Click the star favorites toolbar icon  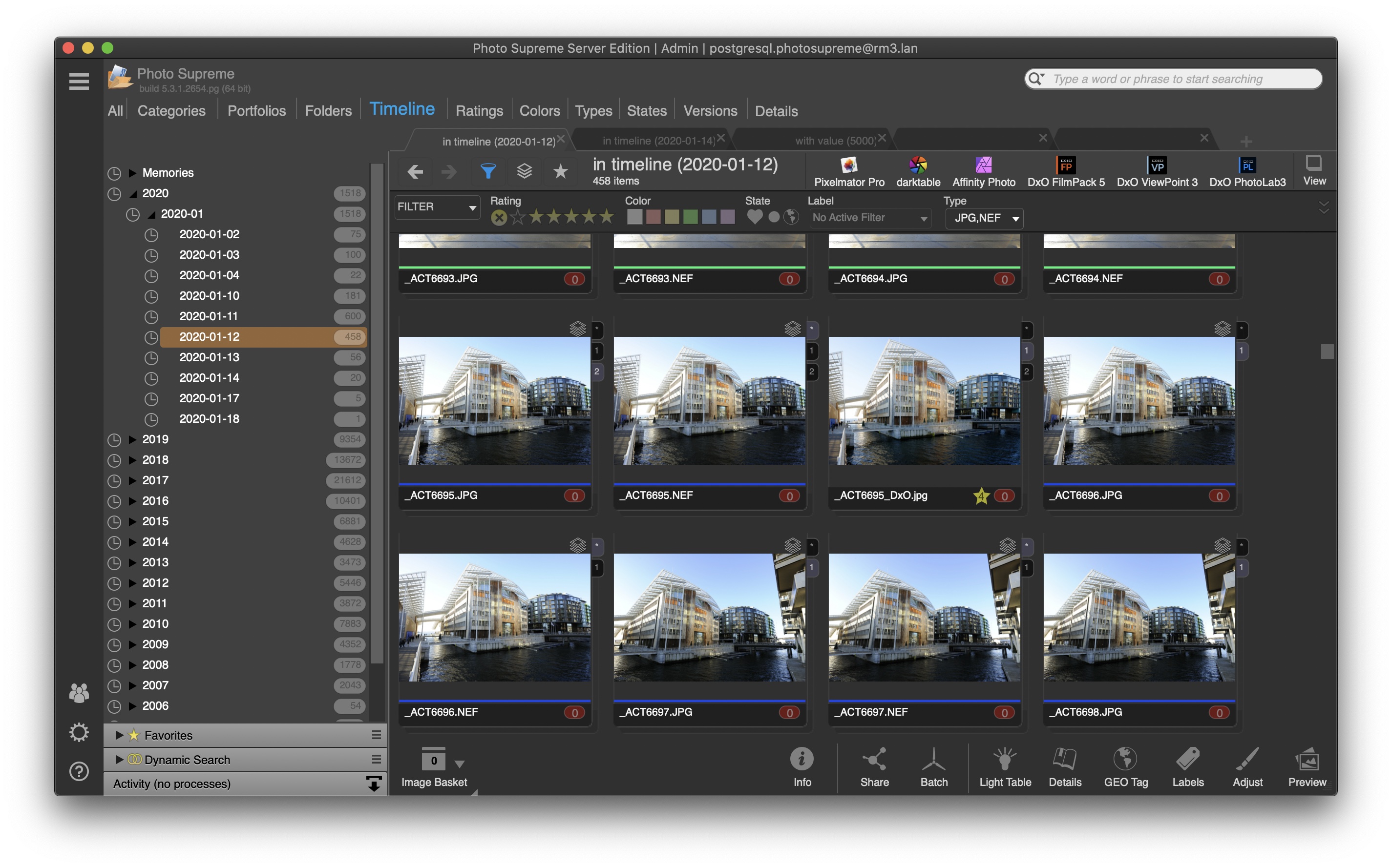[561, 171]
